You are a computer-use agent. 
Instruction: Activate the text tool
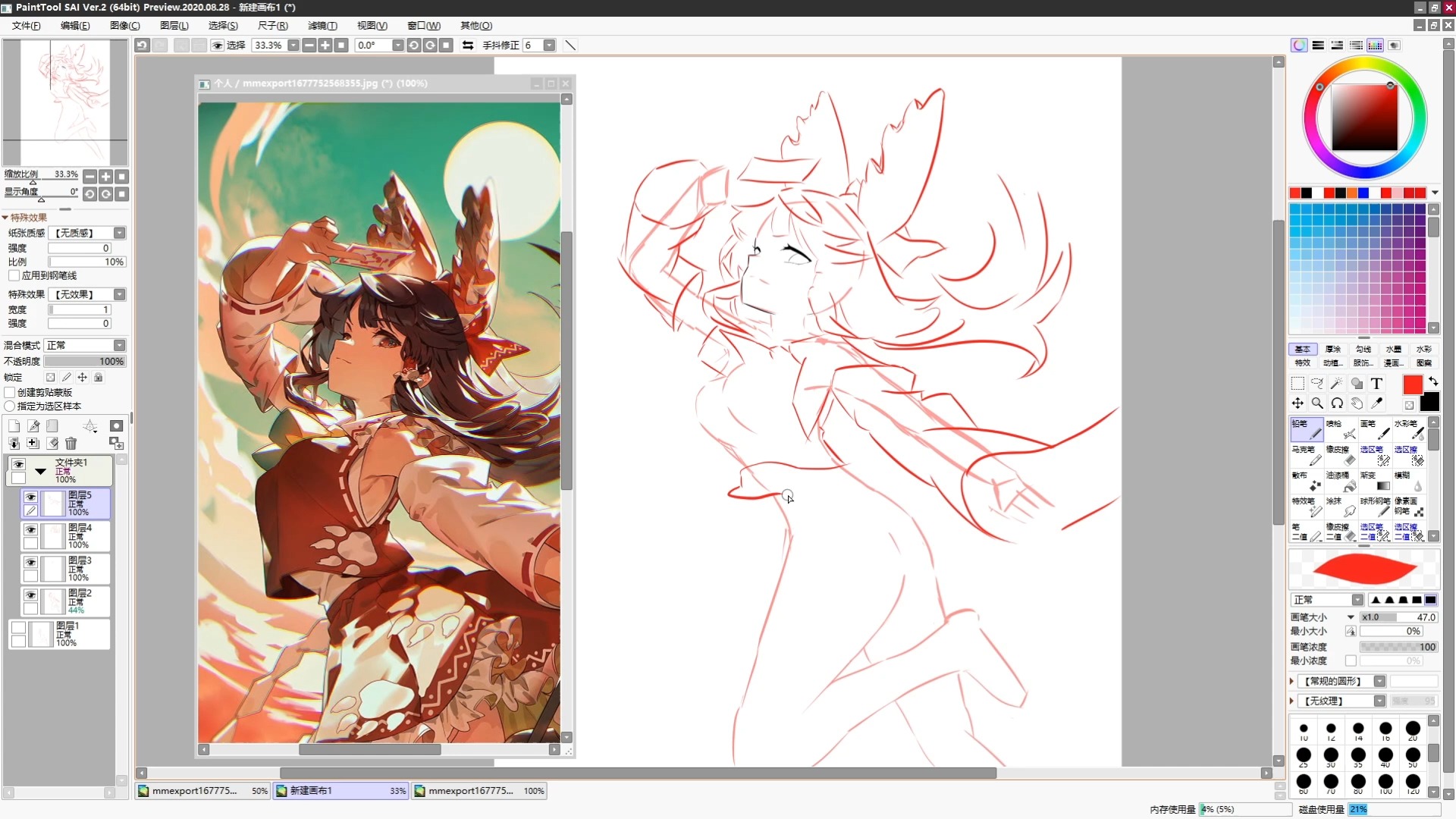pyautogui.click(x=1376, y=384)
